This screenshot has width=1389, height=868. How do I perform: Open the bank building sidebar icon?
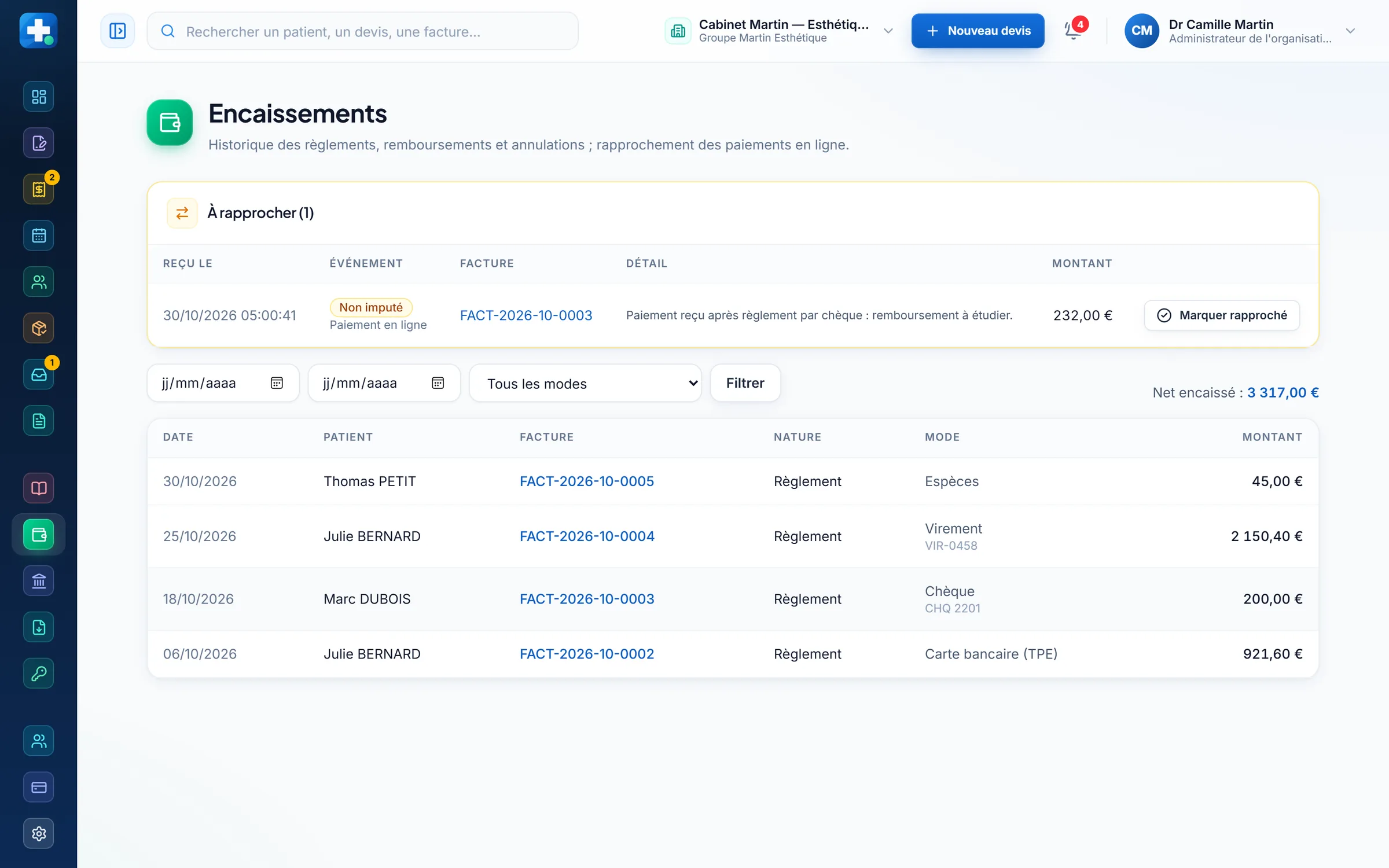click(x=39, y=581)
